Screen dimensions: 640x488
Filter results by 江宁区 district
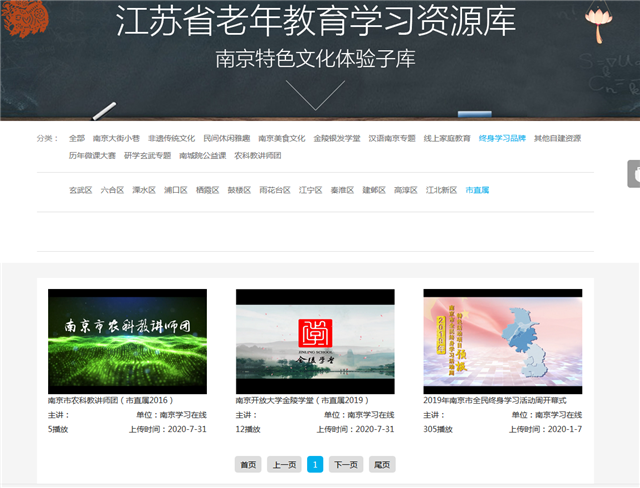(x=310, y=190)
